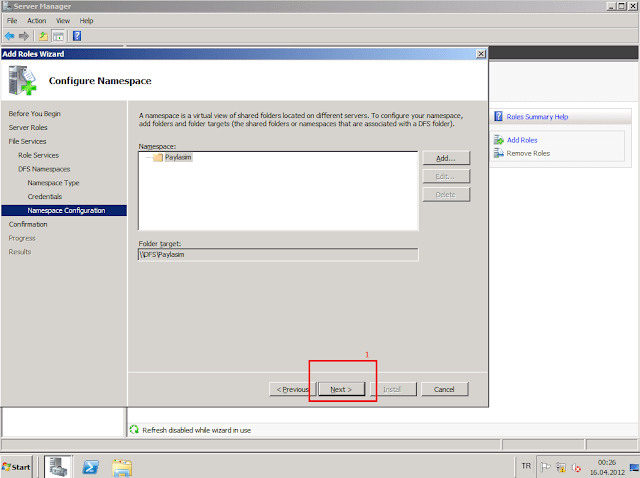Go back with the Previous button
This screenshot has width=640, height=478.
(292, 389)
